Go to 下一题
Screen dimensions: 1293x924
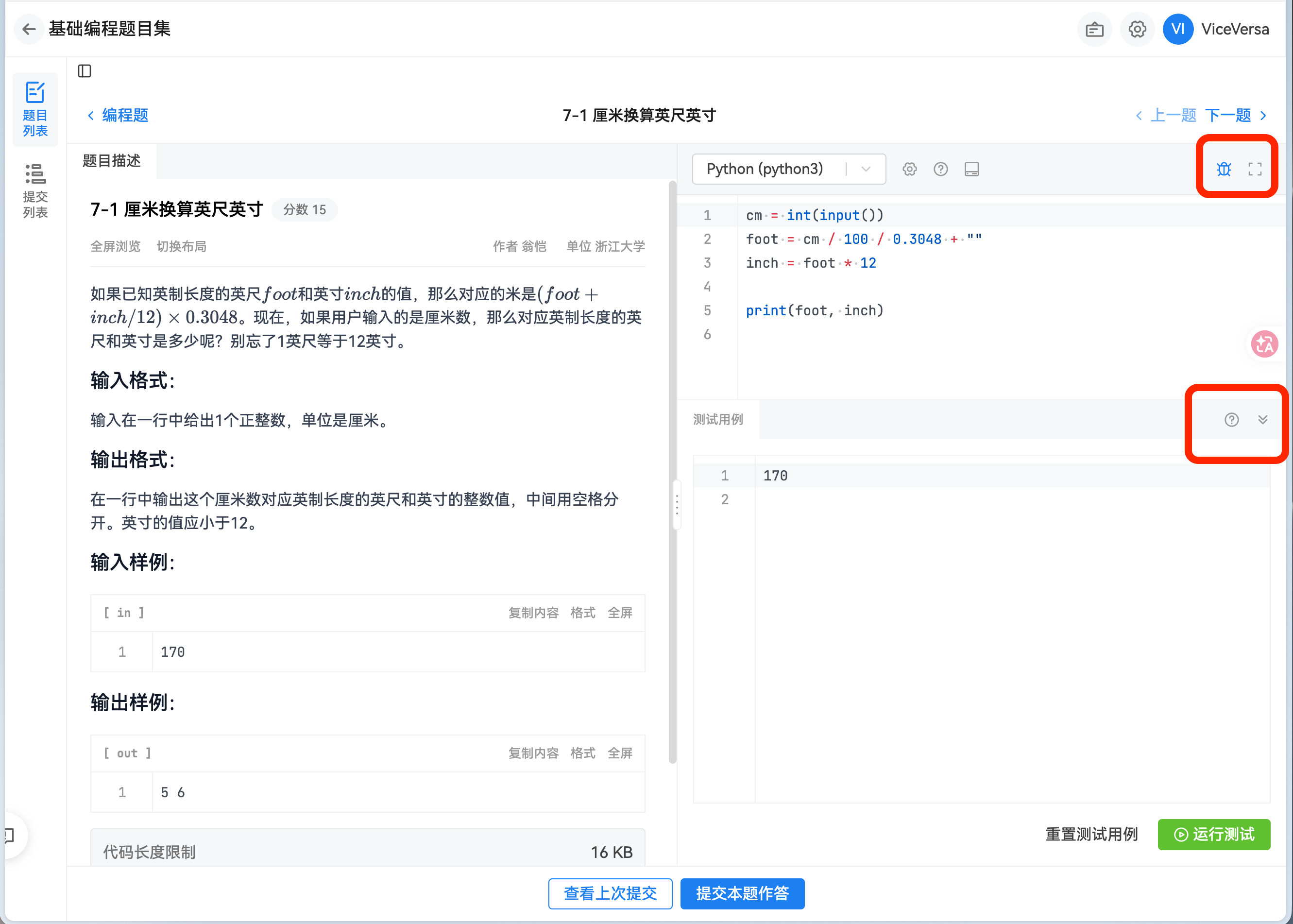(1236, 116)
